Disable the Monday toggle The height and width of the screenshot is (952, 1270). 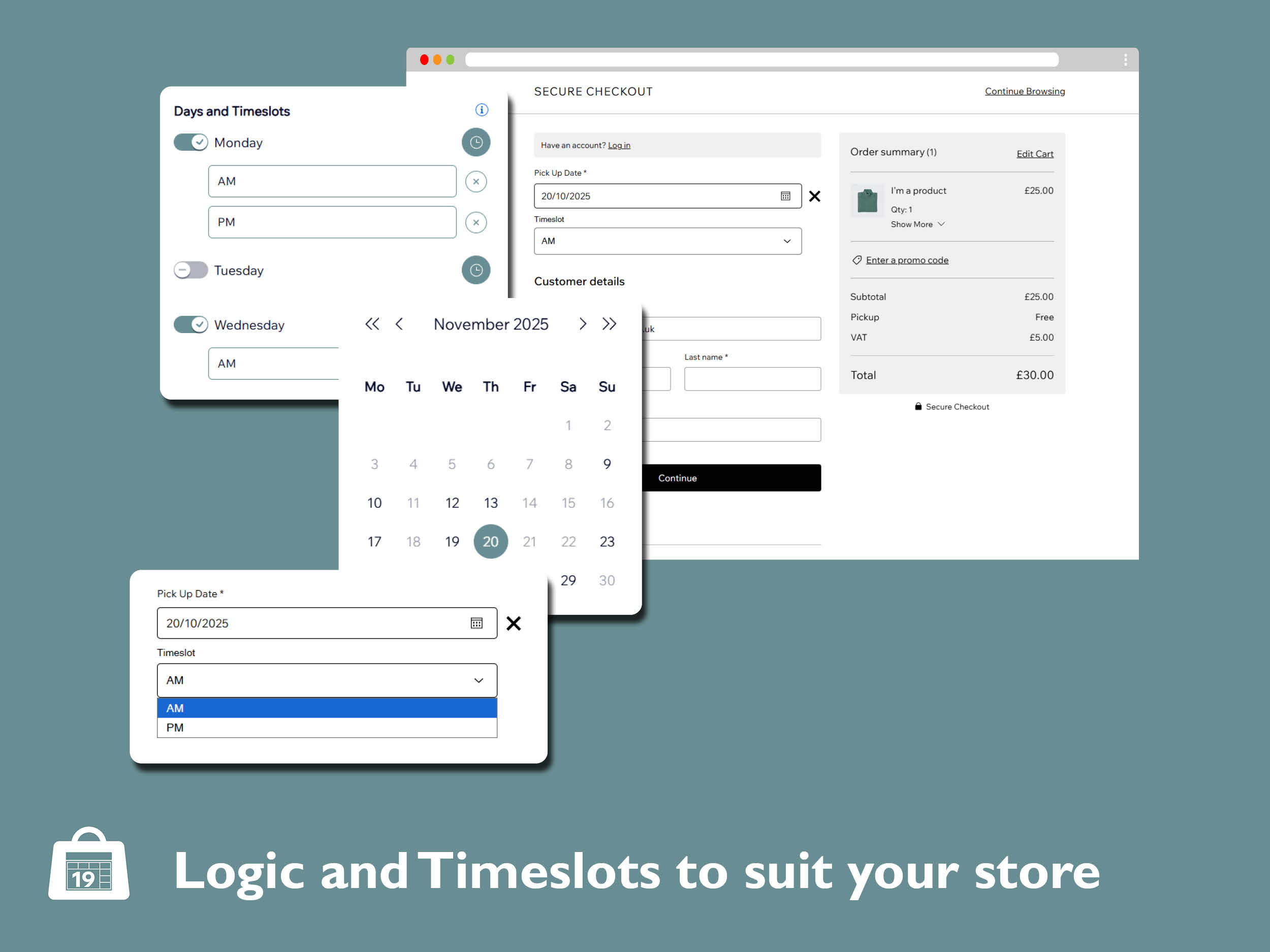[190, 142]
